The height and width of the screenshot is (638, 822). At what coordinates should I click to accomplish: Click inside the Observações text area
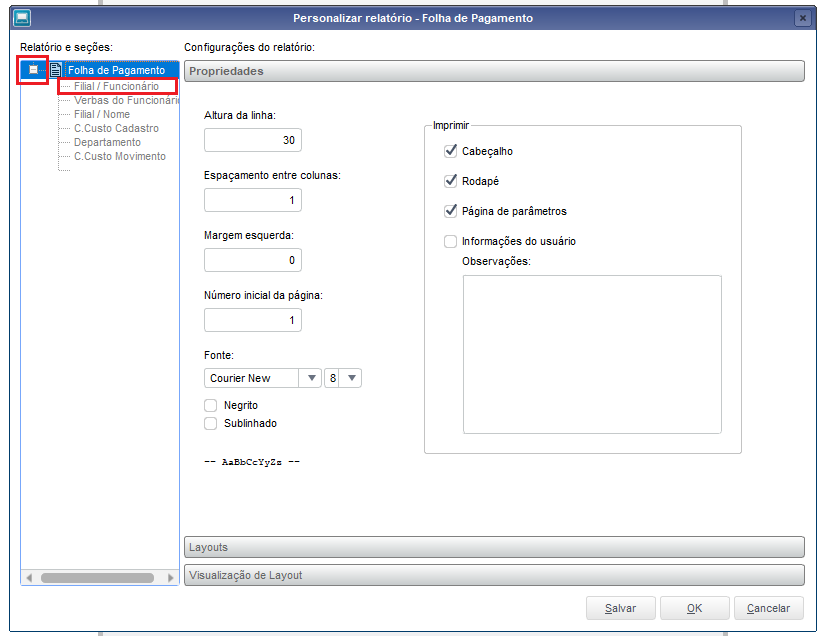(x=592, y=354)
